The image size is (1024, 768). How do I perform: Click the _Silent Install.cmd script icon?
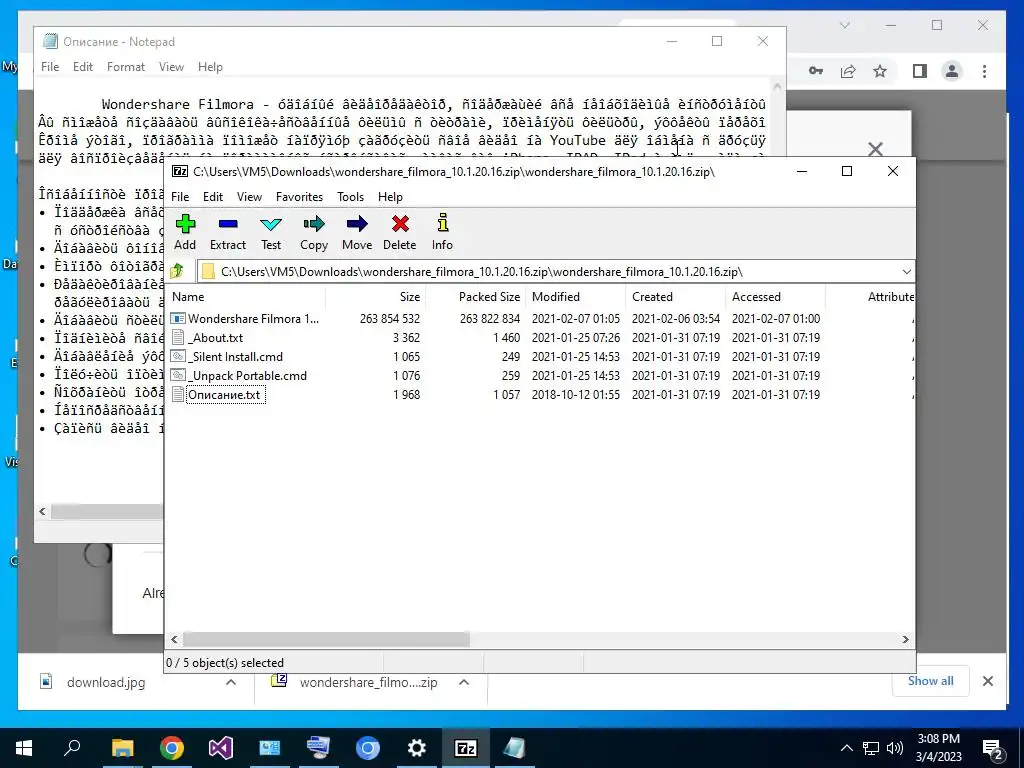178,357
